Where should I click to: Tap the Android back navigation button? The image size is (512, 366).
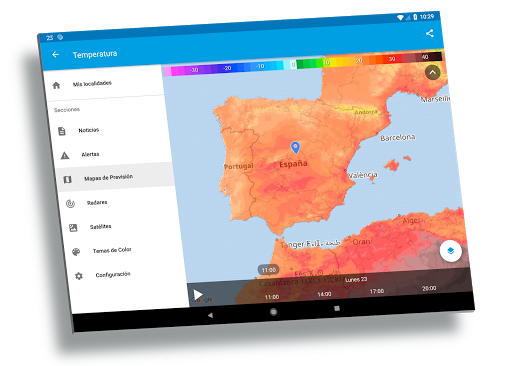coord(210,315)
